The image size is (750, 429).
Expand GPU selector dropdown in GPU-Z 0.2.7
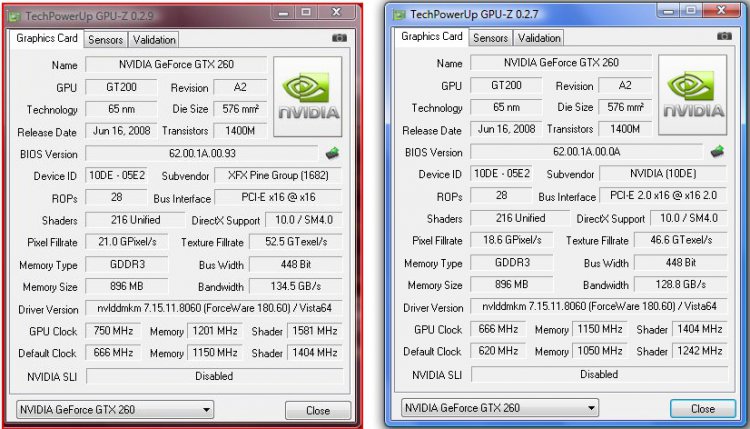click(x=591, y=408)
